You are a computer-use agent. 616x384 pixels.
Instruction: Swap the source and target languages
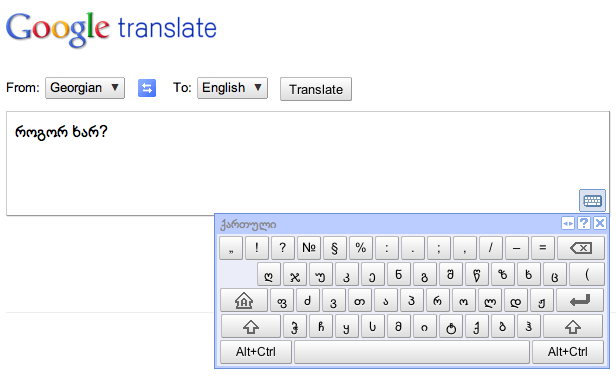[147, 88]
